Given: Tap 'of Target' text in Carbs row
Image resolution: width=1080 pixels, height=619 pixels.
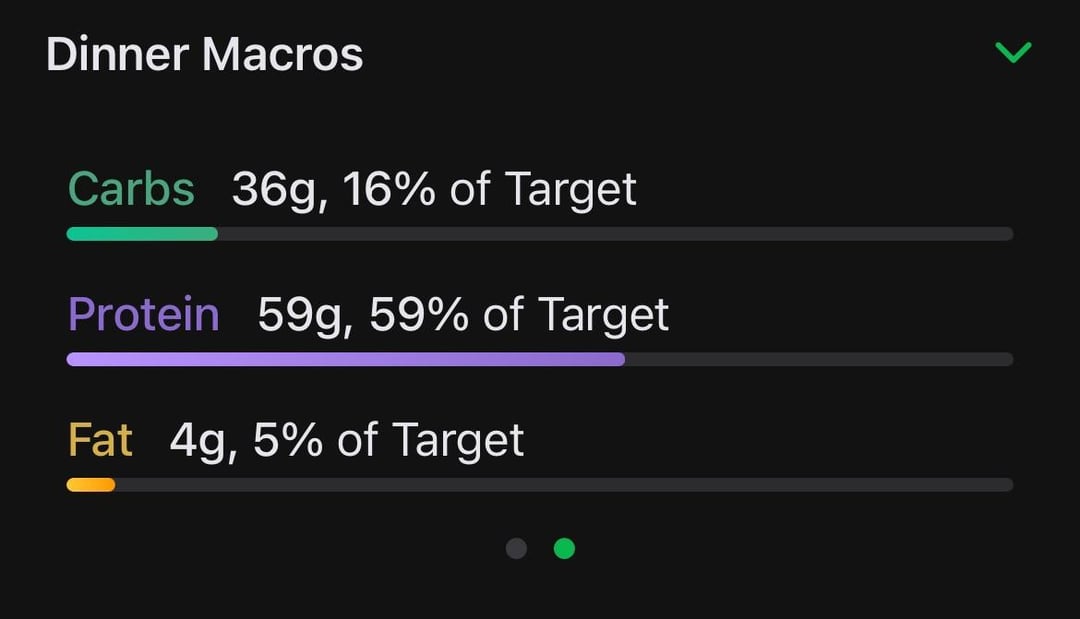Looking at the screenshot, I should pyautogui.click(x=543, y=189).
